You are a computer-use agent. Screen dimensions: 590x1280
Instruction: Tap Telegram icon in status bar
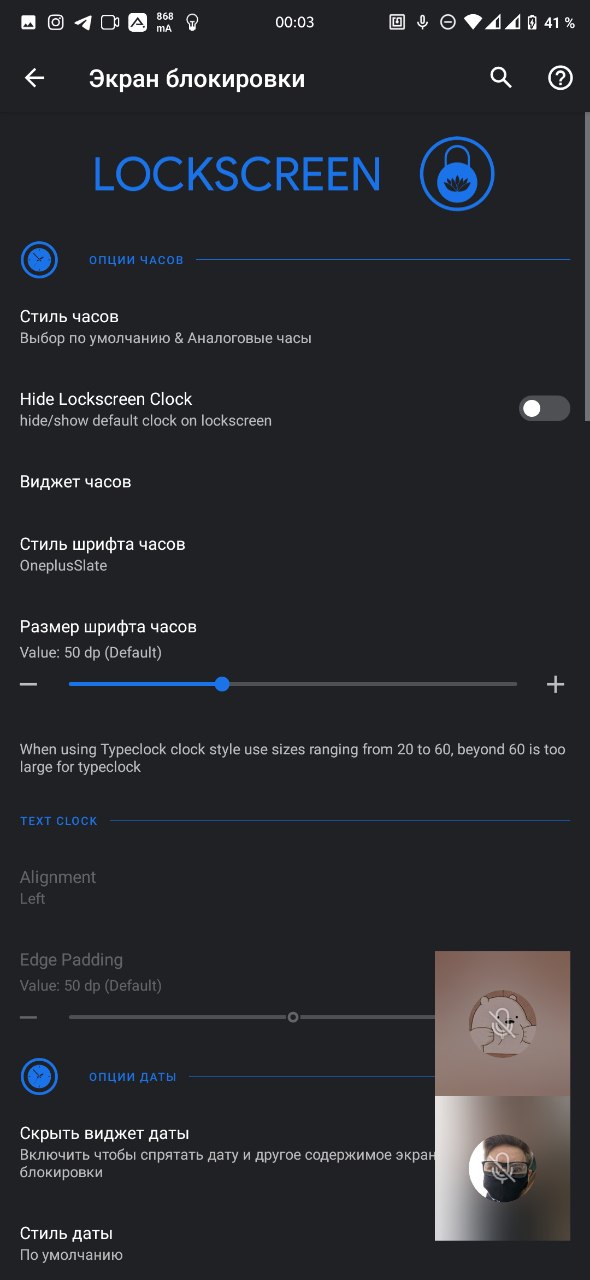(83, 22)
